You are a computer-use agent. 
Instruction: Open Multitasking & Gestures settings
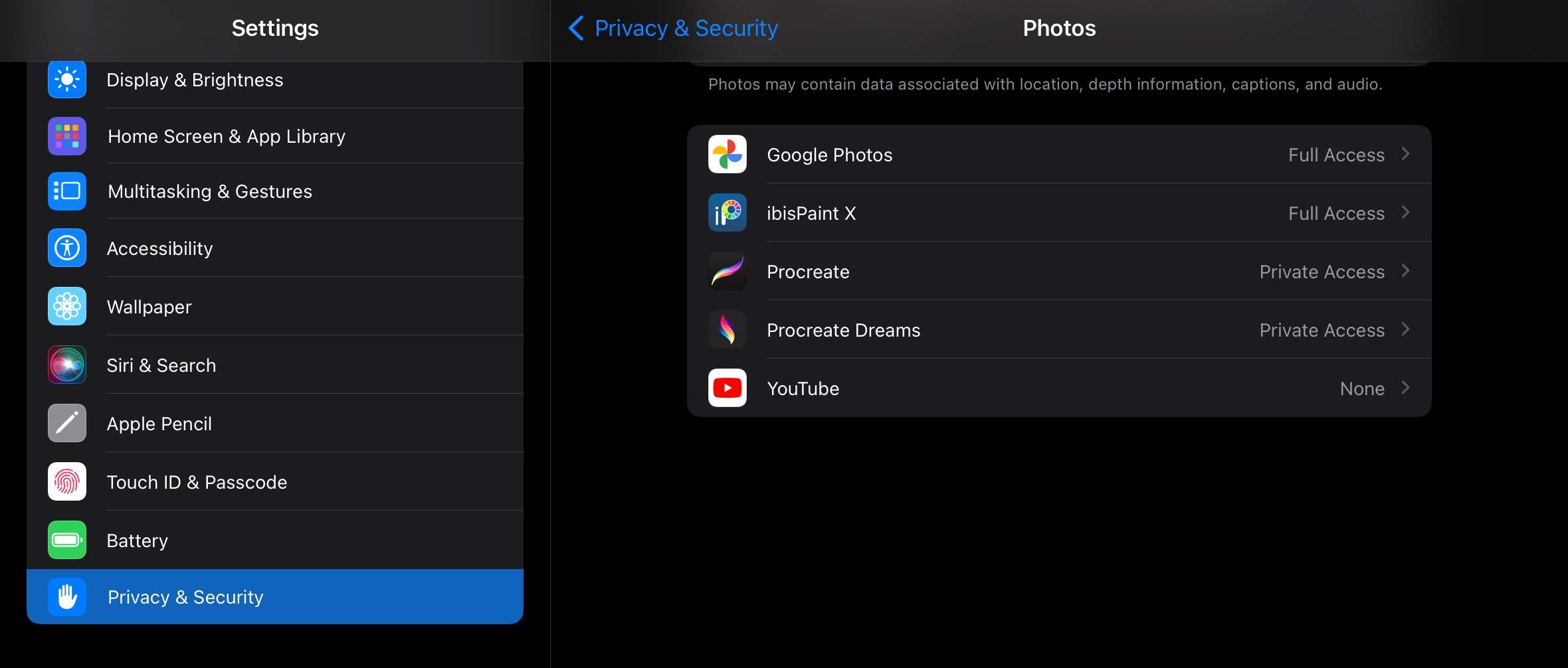point(275,191)
